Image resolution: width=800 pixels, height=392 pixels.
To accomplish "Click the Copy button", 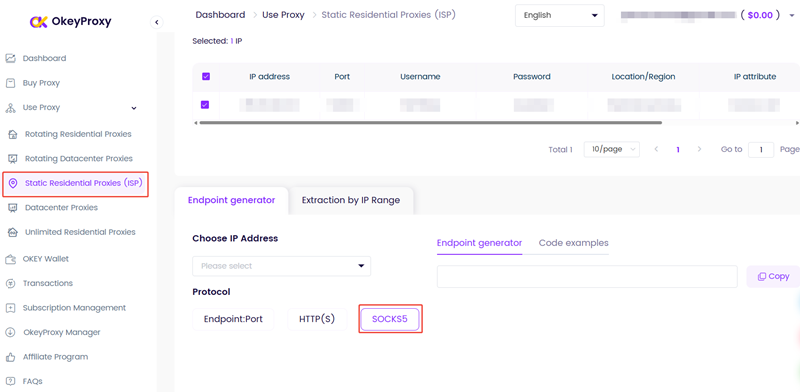I will (773, 276).
